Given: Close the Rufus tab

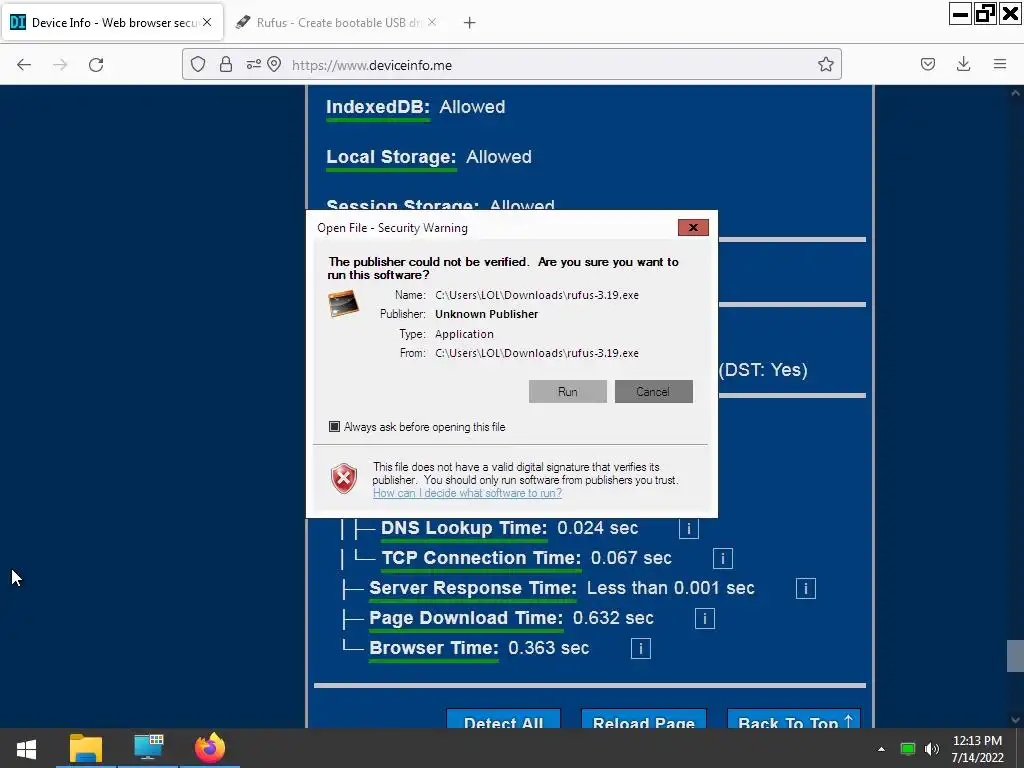Looking at the screenshot, I should click(432, 22).
